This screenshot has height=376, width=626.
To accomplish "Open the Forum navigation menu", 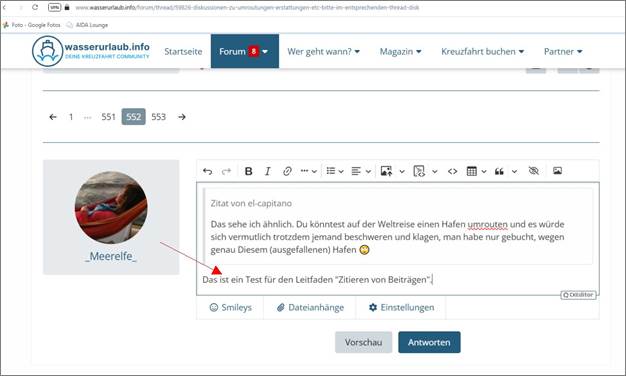I will click(245, 51).
